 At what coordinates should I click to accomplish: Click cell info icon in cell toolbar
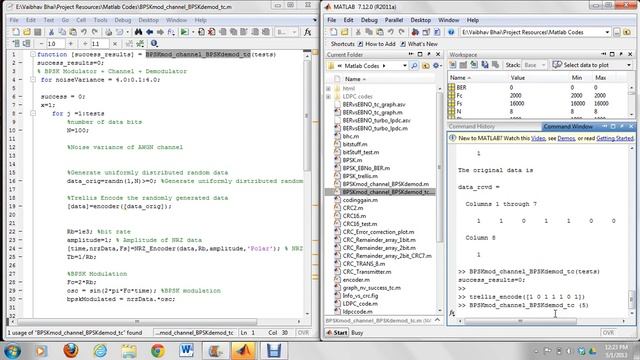pyautogui.click(x=154, y=44)
